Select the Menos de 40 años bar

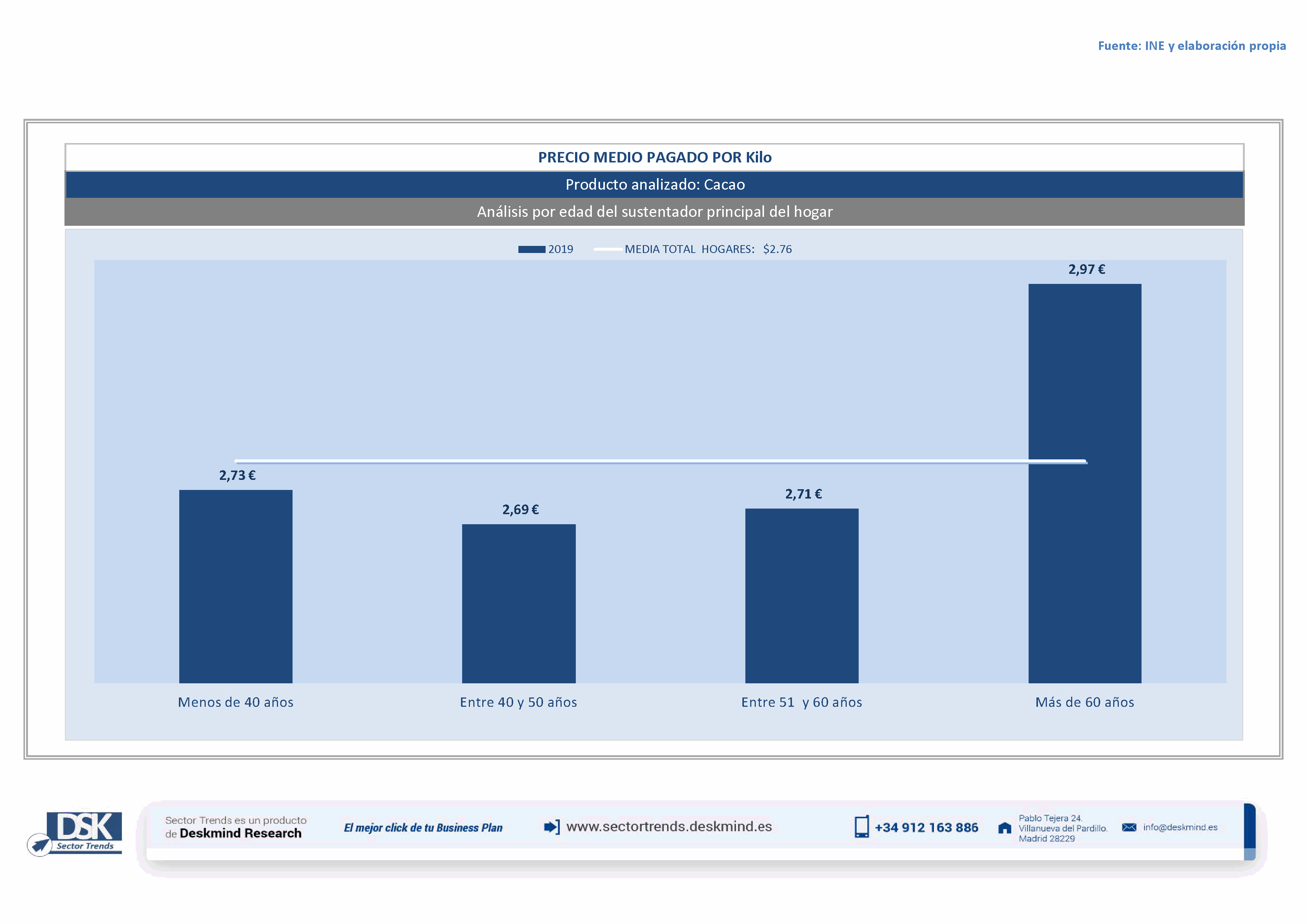pos(236,586)
